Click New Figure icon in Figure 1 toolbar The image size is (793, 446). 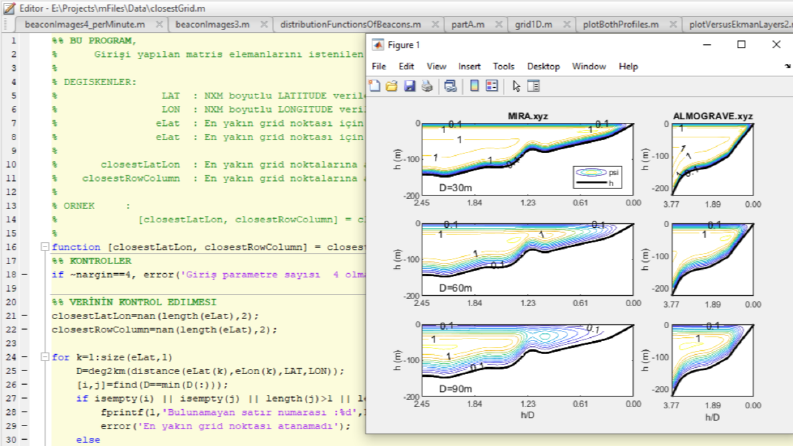[x=375, y=86]
